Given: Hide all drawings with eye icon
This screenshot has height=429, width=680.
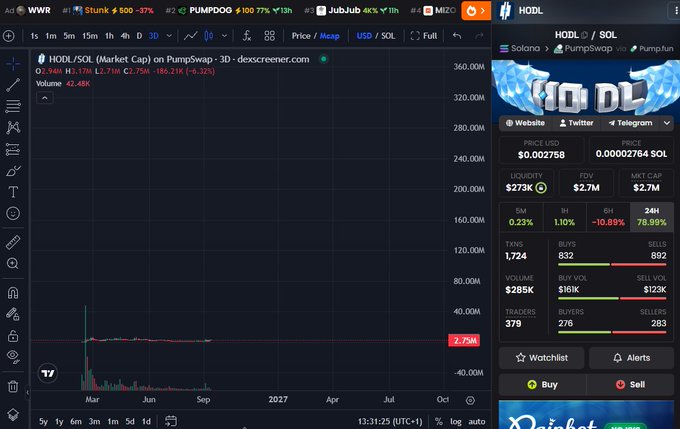Looking at the screenshot, I should pyautogui.click(x=13, y=357).
